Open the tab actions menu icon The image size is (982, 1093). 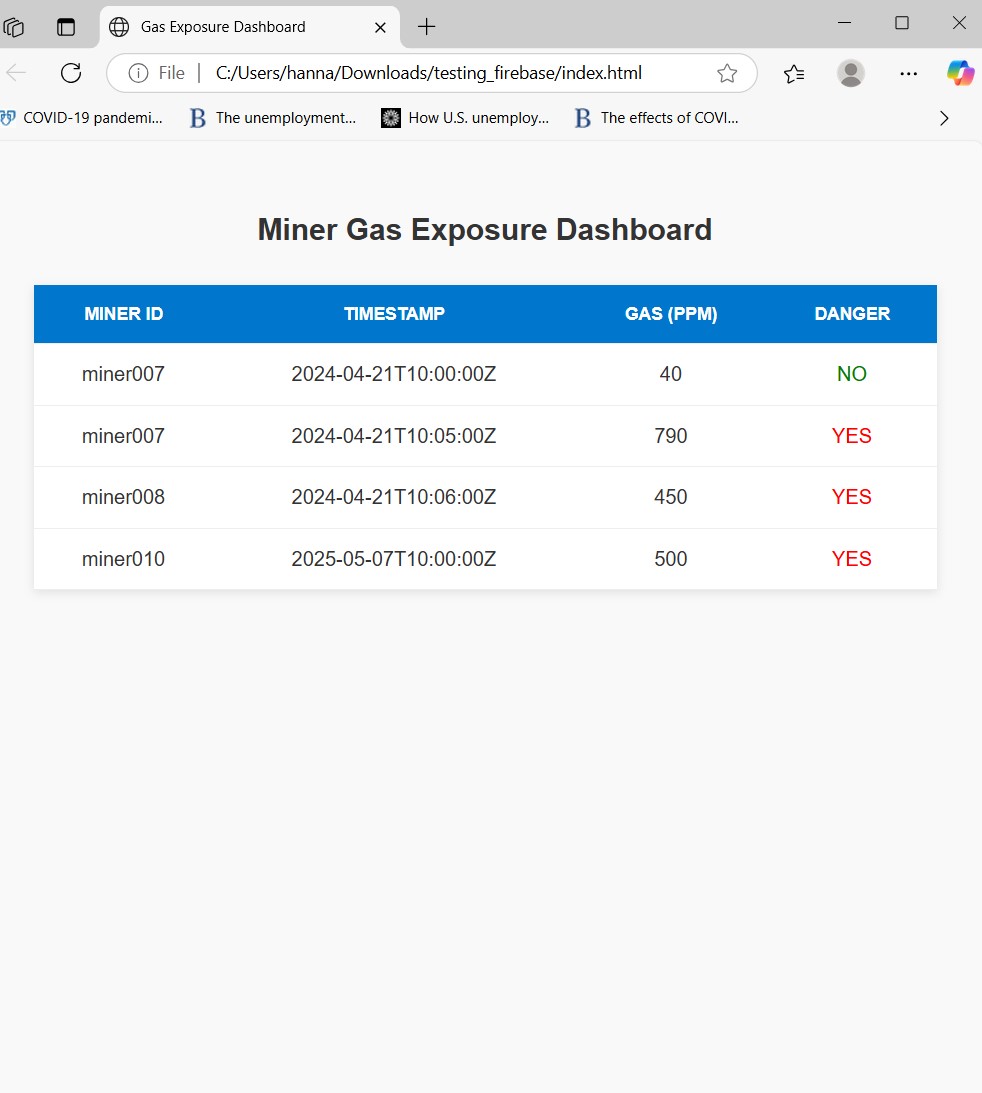pyautogui.click(x=66, y=27)
